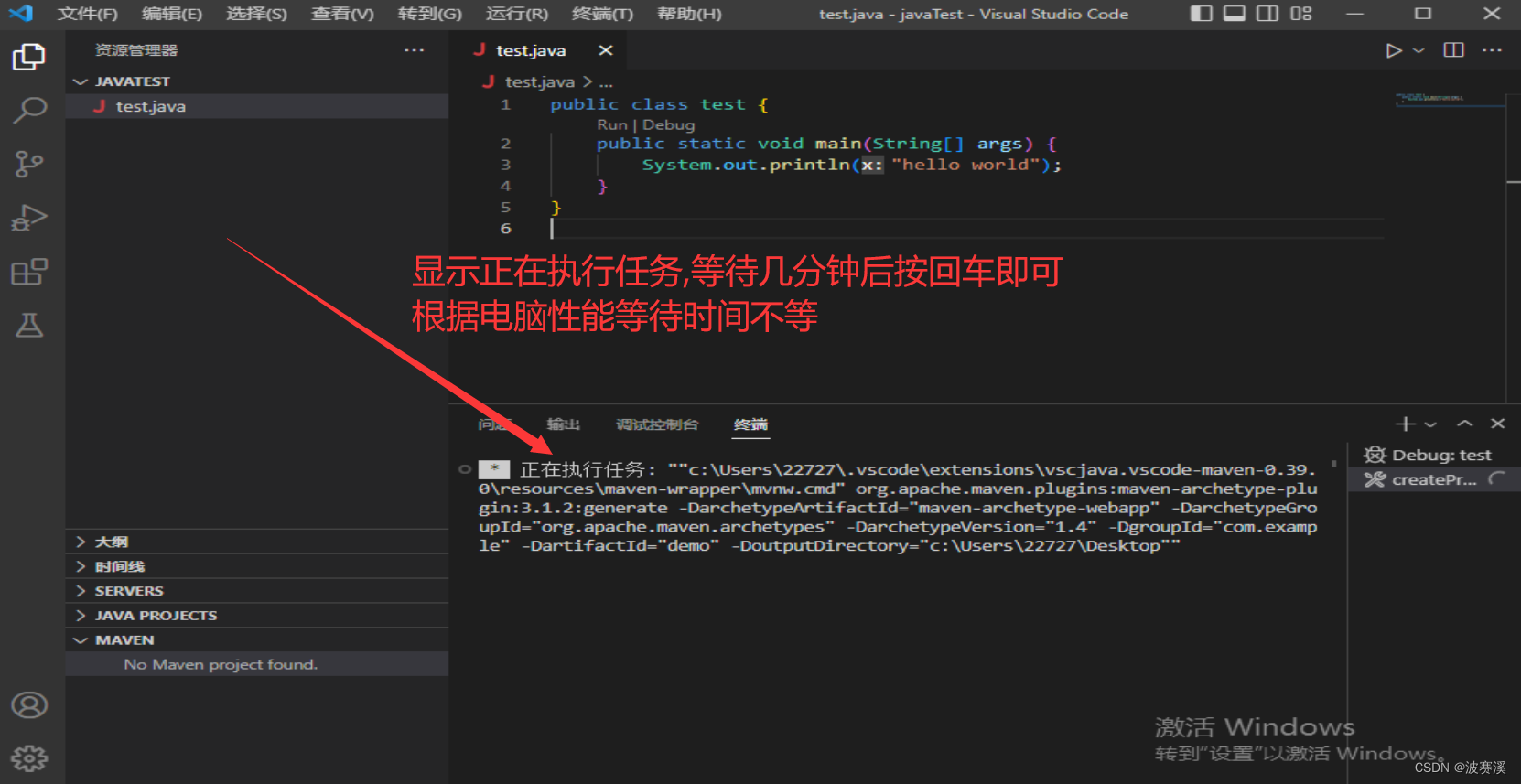The image size is (1521, 784).
Task: Click the terminal output command text
Action: [898, 507]
